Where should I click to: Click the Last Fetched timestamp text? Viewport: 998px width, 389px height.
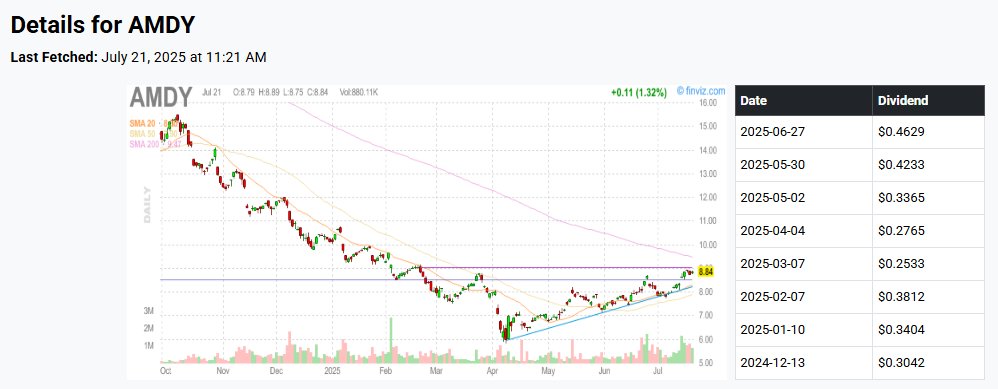[x=138, y=57]
